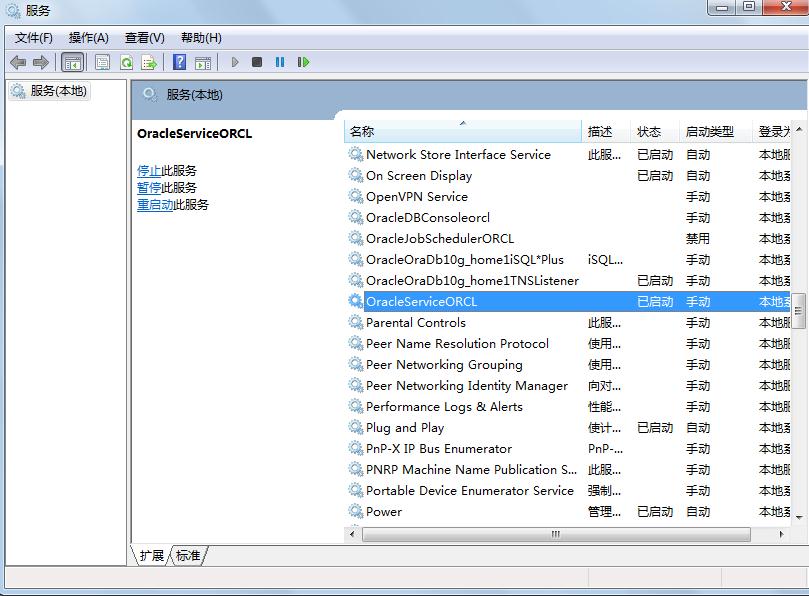Click the 服务 window title icon
The image size is (809, 596).
[13, 10]
